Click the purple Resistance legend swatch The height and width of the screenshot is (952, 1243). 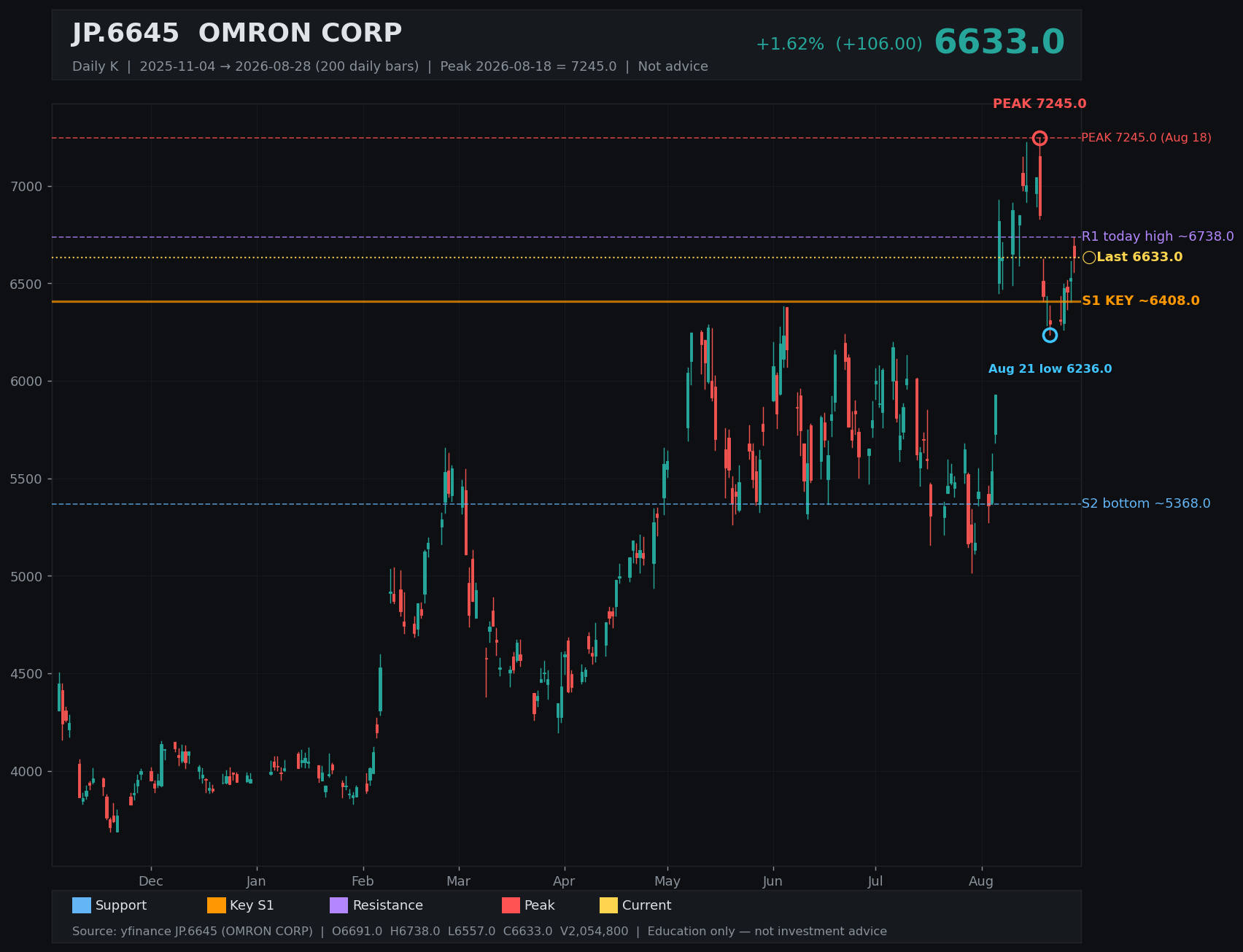pyautogui.click(x=339, y=905)
